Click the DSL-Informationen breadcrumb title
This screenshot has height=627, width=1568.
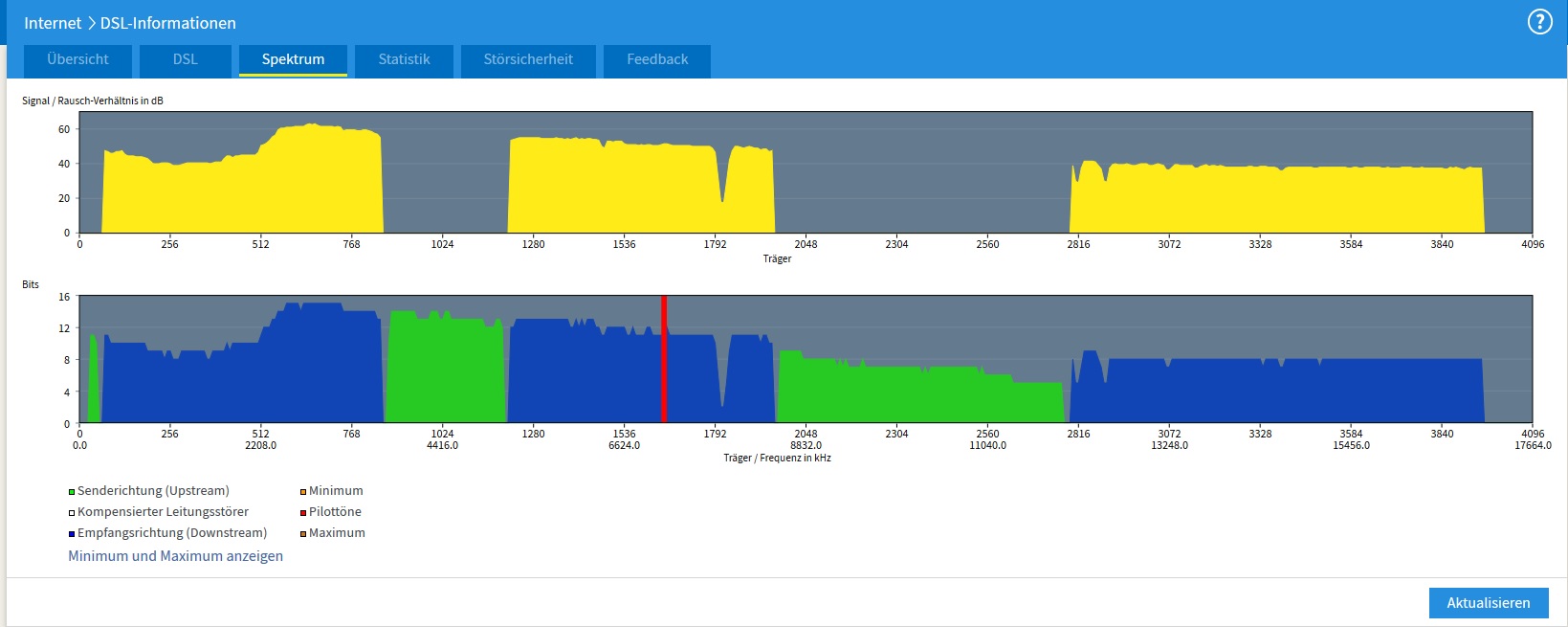pos(167,23)
